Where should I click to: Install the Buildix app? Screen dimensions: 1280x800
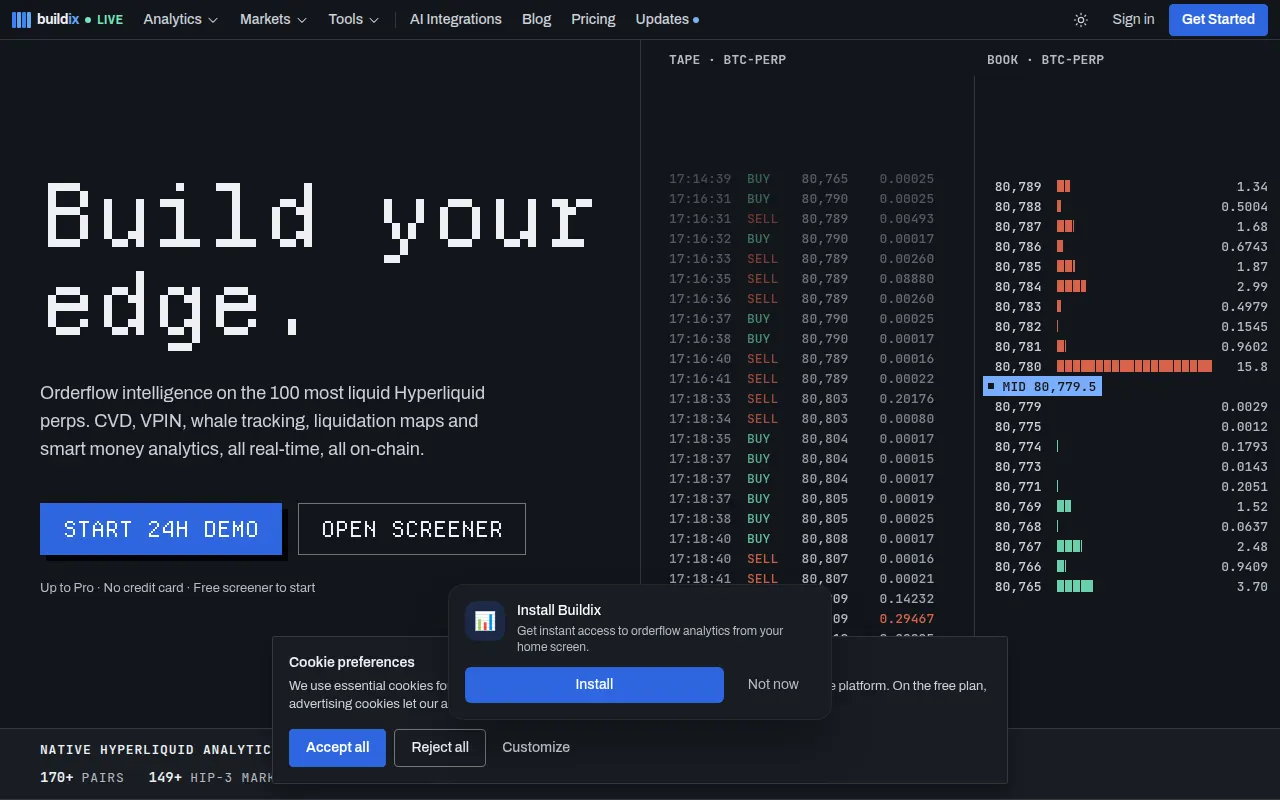[594, 685]
